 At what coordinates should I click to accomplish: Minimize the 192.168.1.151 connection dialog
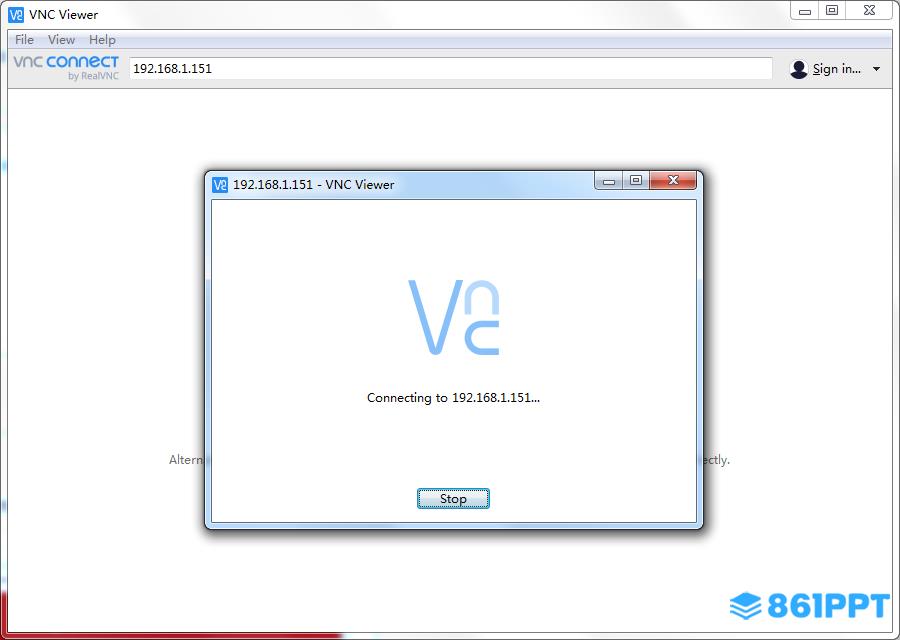(x=609, y=181)
